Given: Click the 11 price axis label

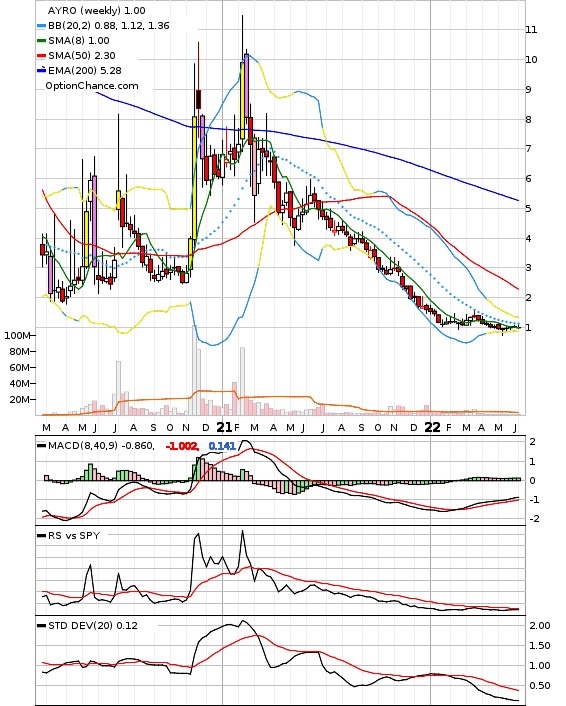Looking at the screenshot, I should (531, 30).
